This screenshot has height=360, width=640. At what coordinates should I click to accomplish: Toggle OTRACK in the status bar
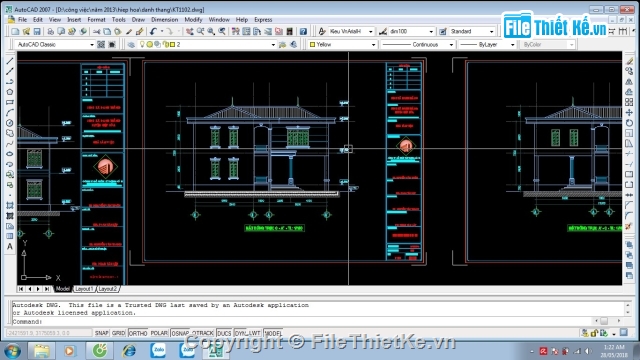(203, 333)
